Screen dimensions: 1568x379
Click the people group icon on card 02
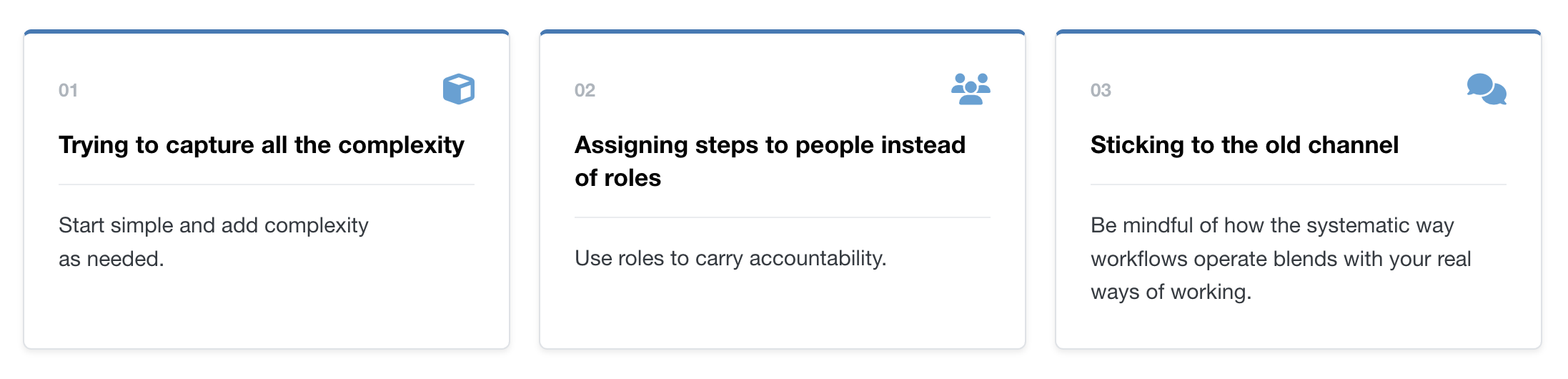pos(971,89)
